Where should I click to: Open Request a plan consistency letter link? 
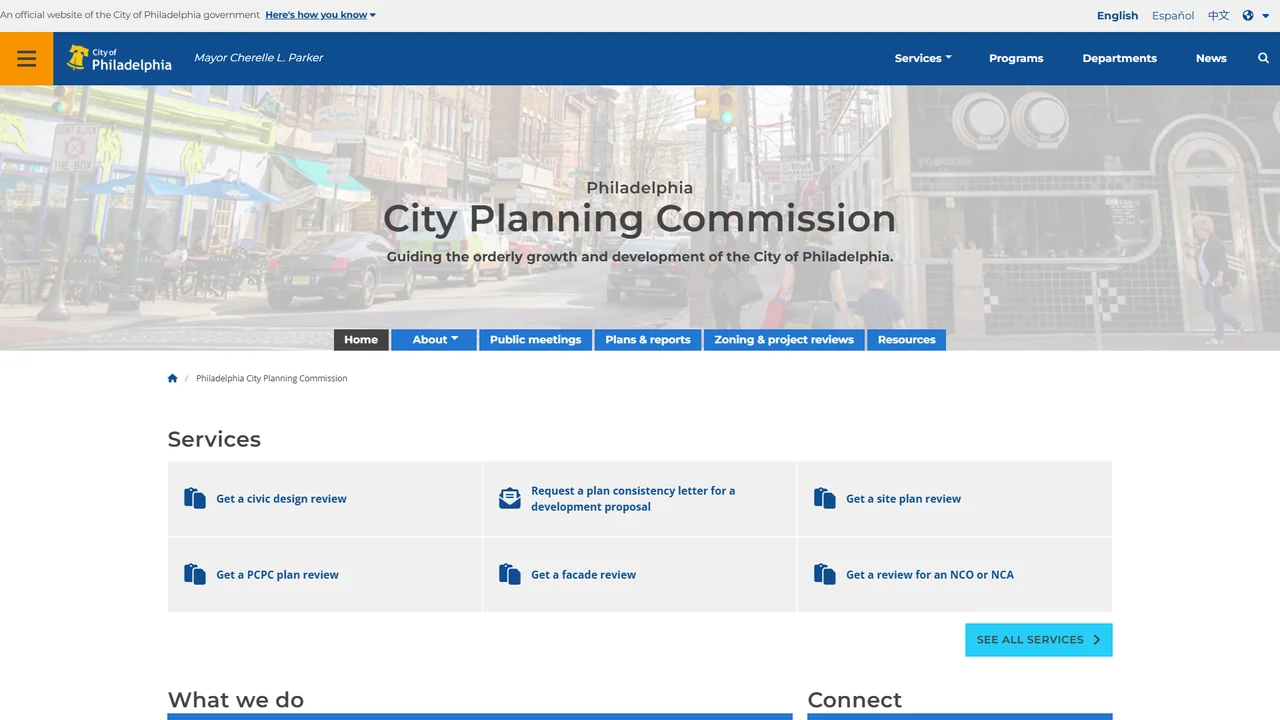pos(633,499)
